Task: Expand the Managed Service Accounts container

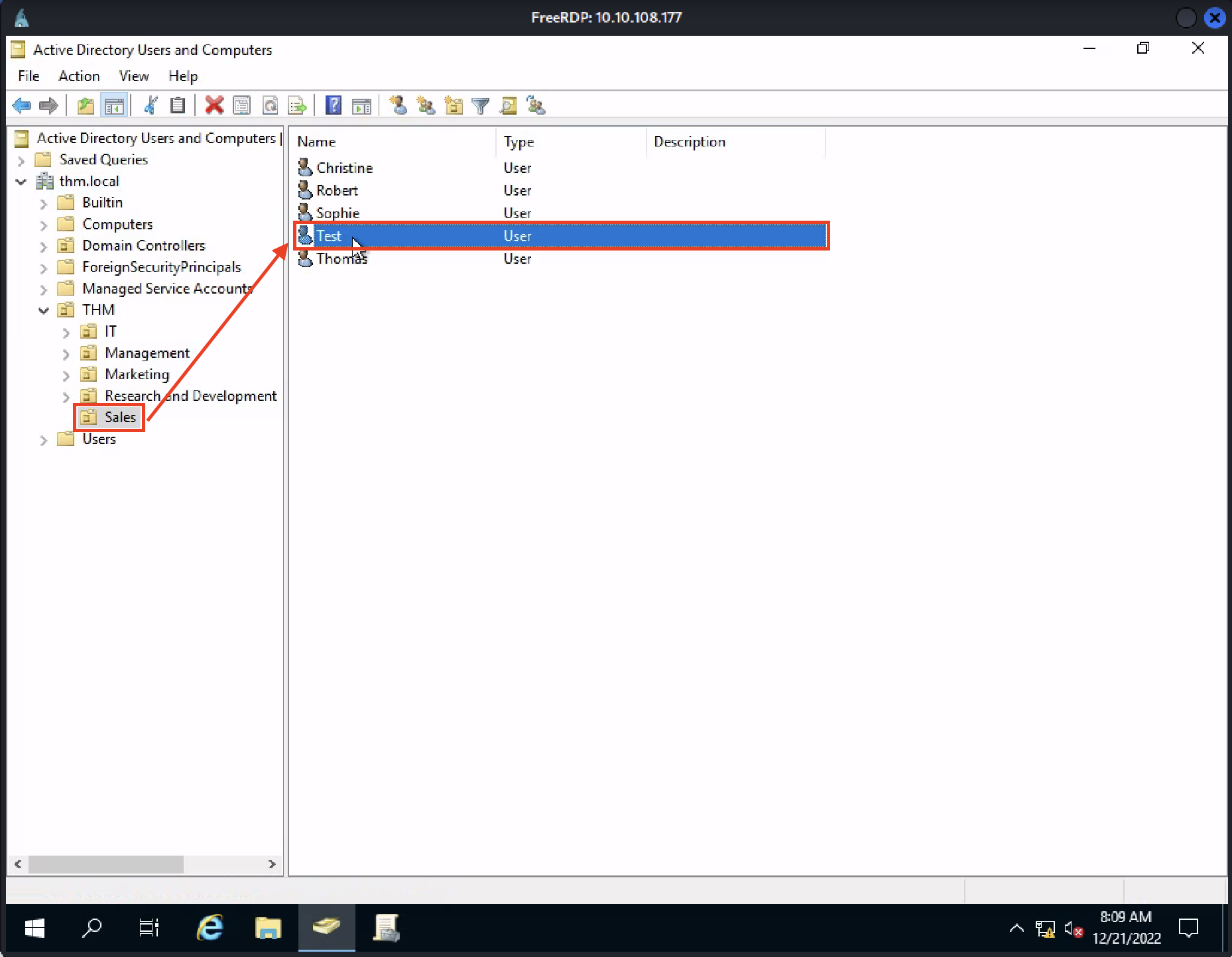Action: (44, 290)
